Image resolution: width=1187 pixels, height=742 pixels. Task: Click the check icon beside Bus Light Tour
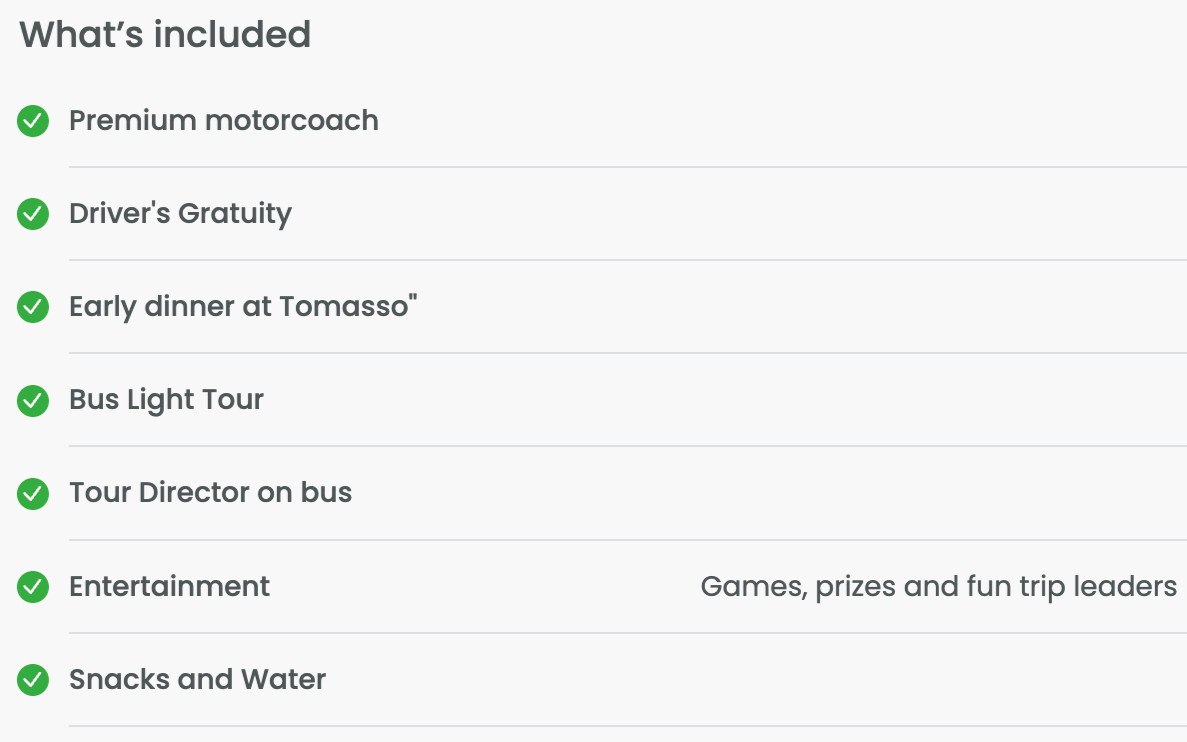click(33, 401)
